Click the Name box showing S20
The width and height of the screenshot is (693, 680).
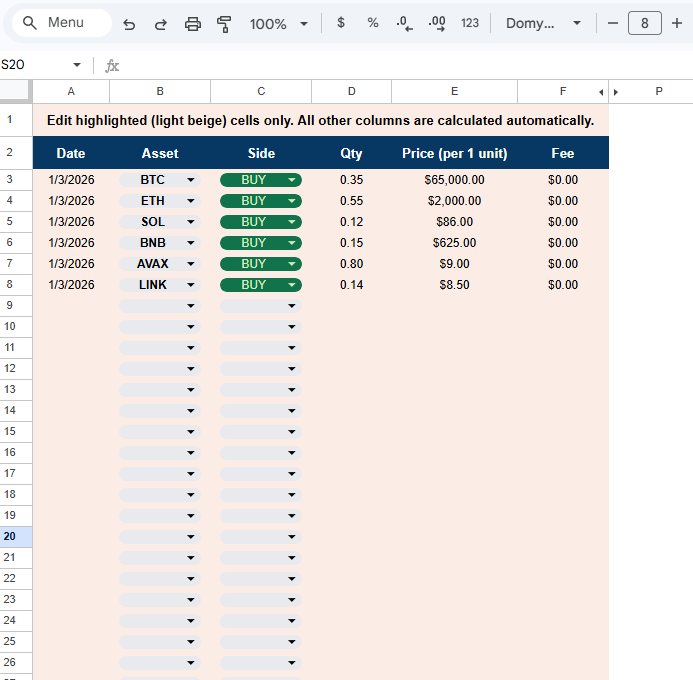click(x=34, y=65)
